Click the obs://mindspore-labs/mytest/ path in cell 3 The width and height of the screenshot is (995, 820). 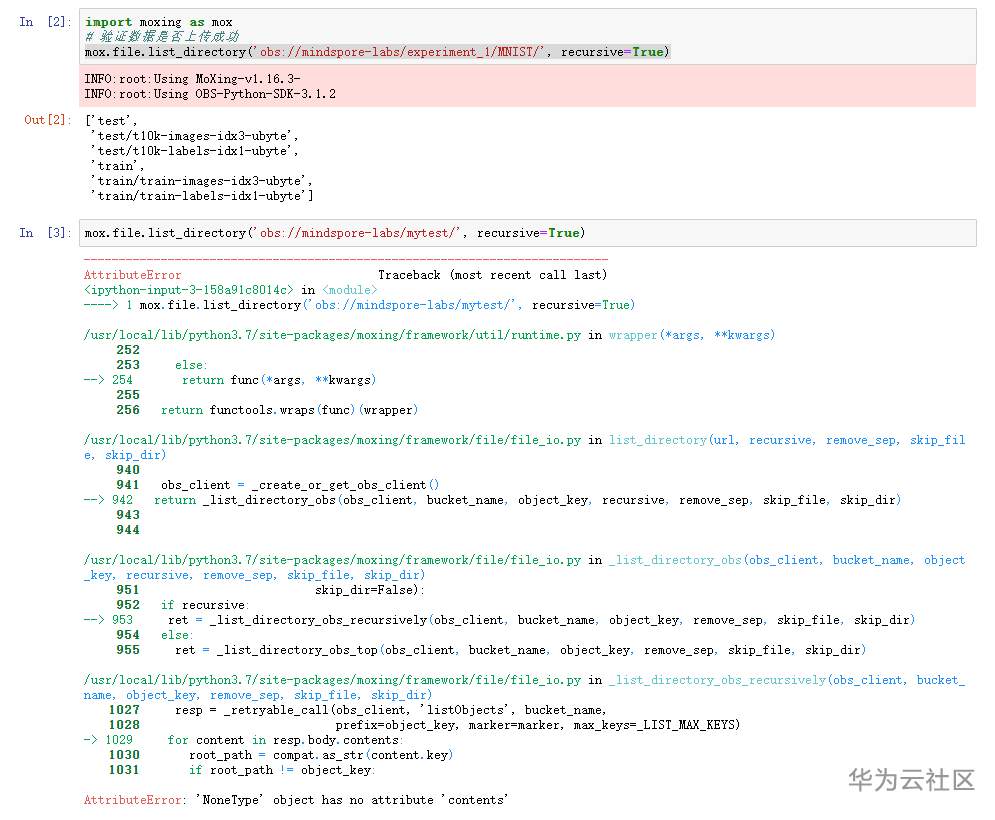point(359,233)
